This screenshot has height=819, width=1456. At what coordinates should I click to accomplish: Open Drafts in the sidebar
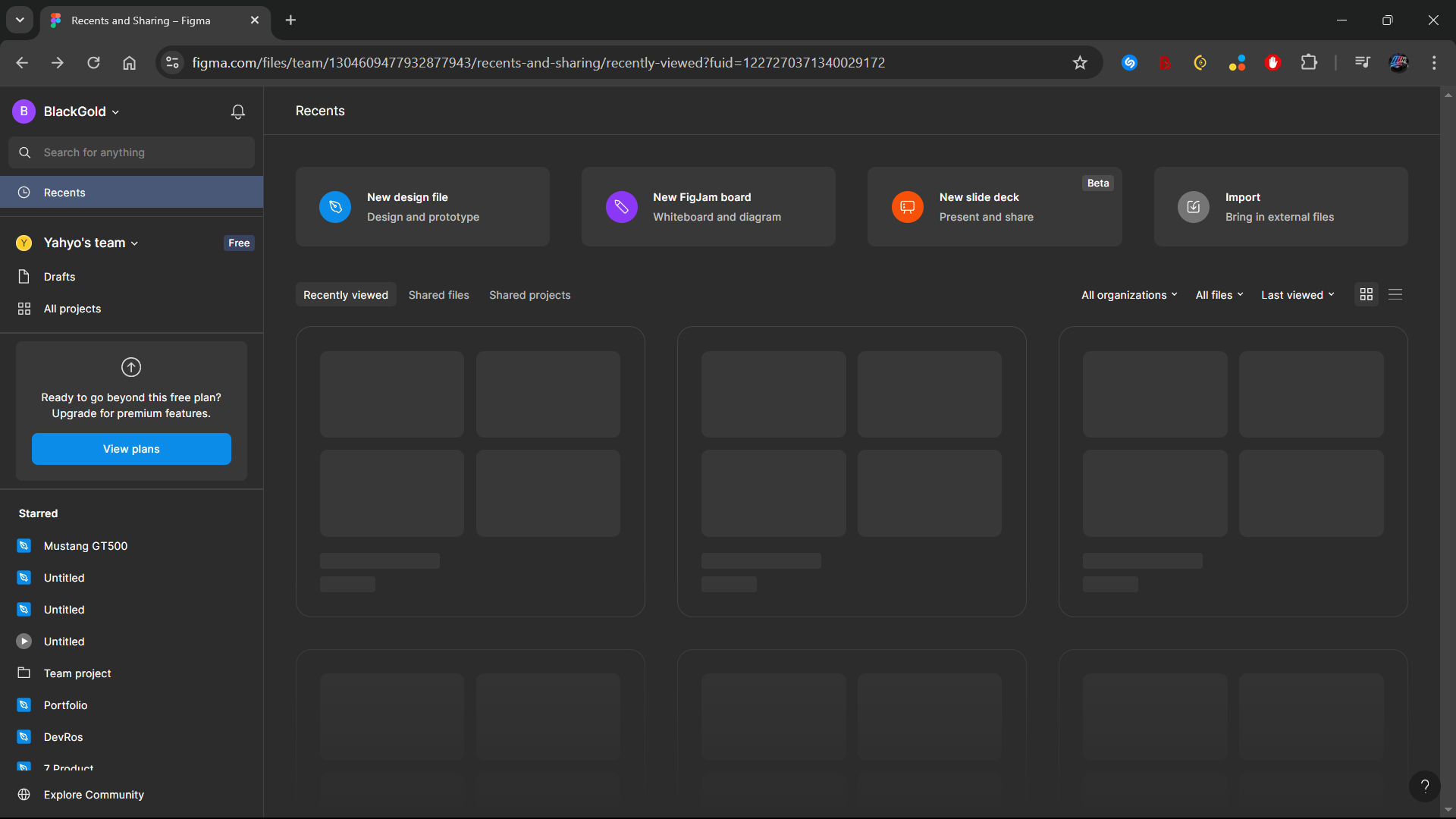pyautogui.click(x=131, y=277)
